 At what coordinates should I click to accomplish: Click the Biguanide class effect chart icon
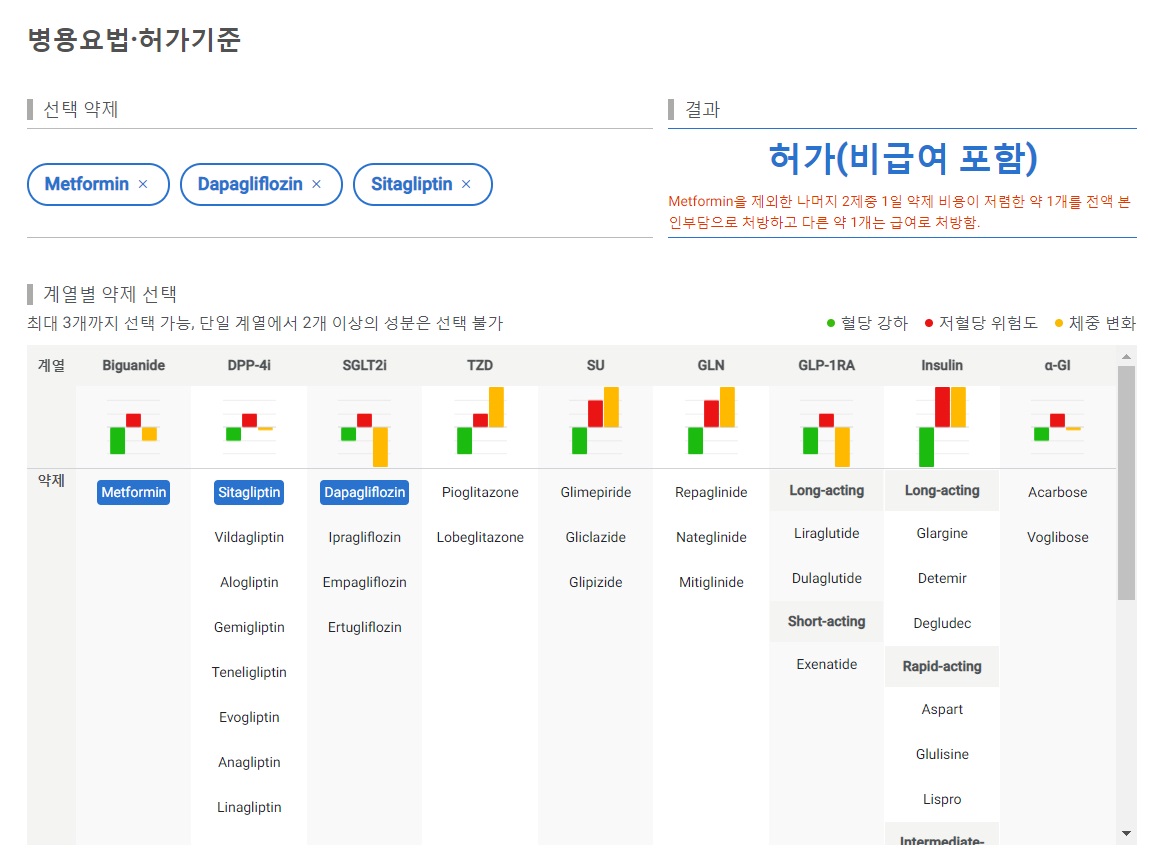(x=133, y=424)
